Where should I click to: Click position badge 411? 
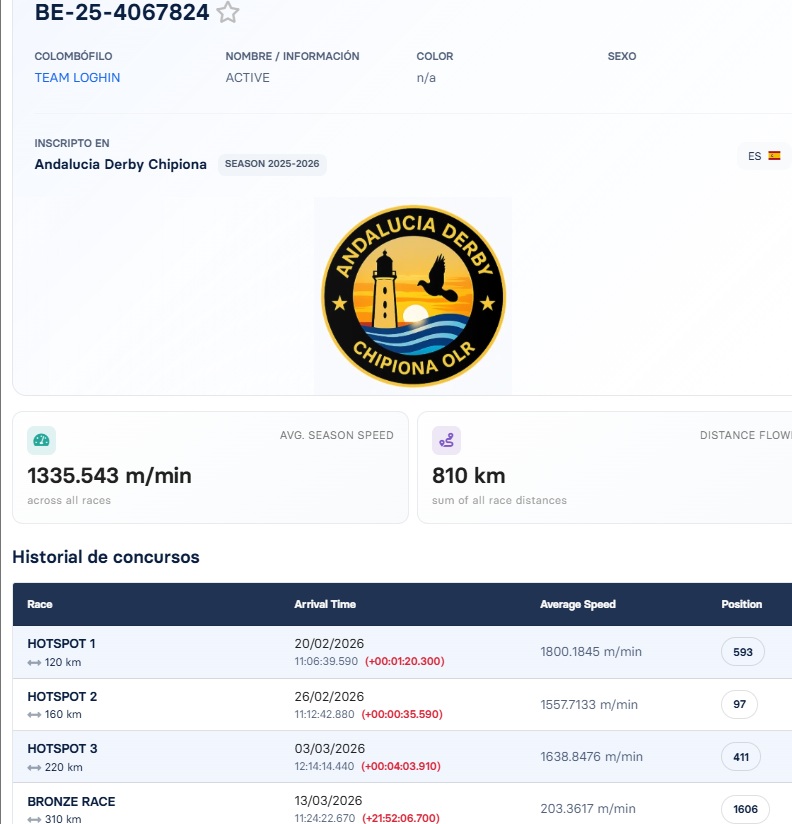[741, 757]
